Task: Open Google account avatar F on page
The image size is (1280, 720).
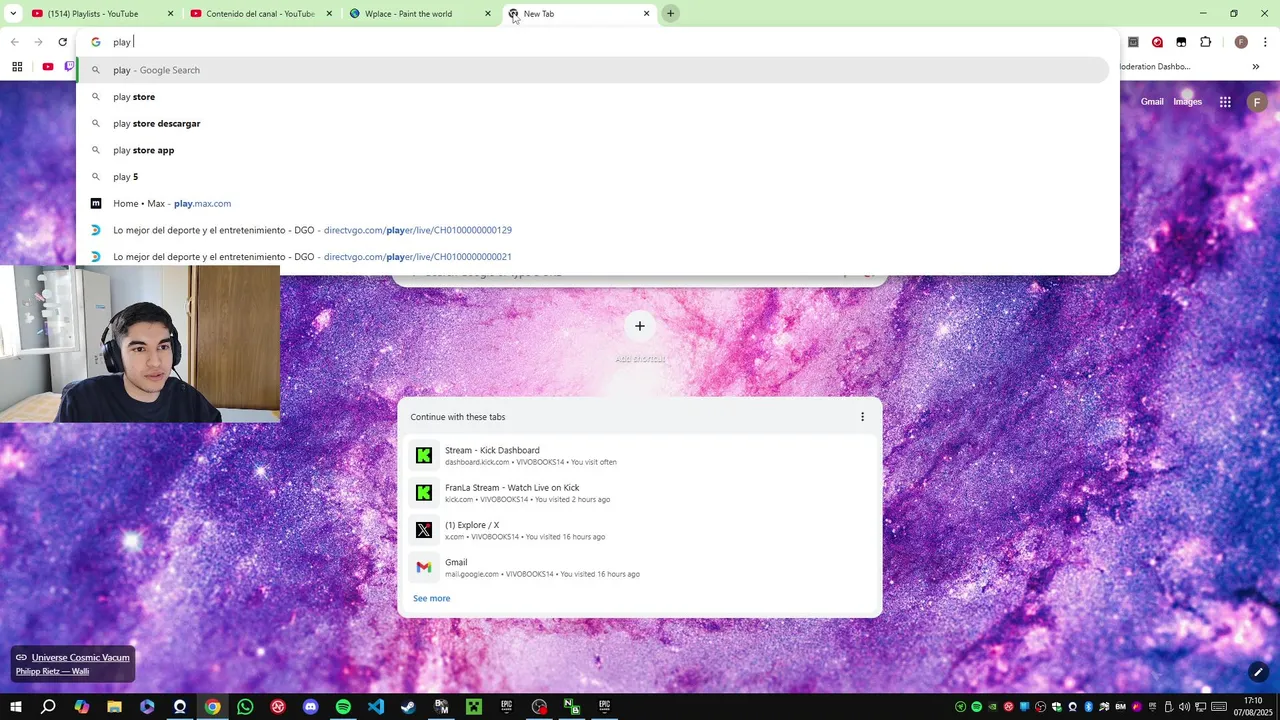Action: click(x=1257, y=102)
